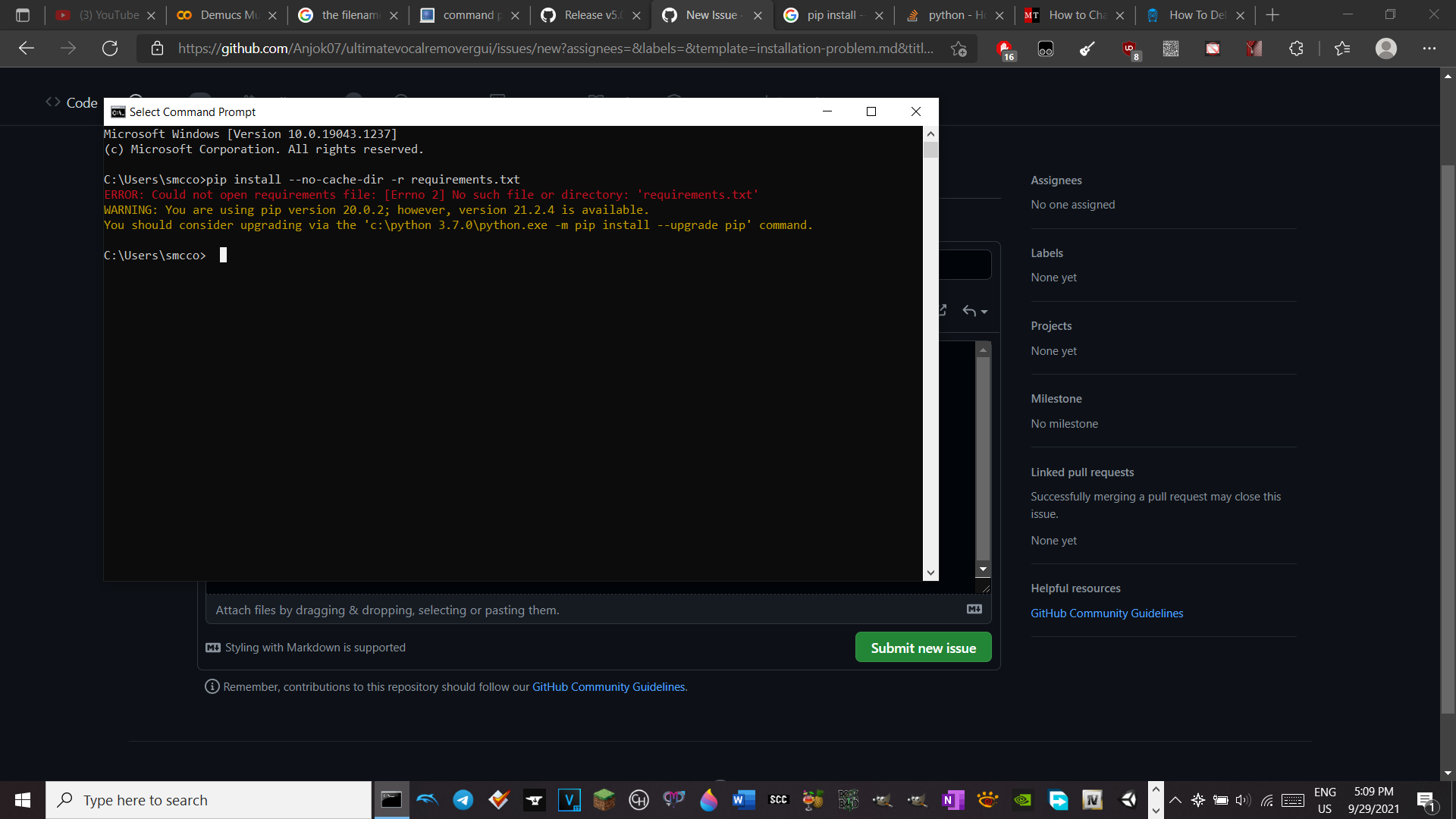The width and height of the screenshot is (1456, 819).
Task: Open Microsoft Word from the taskbar
Action: click(x=744, y=799)
